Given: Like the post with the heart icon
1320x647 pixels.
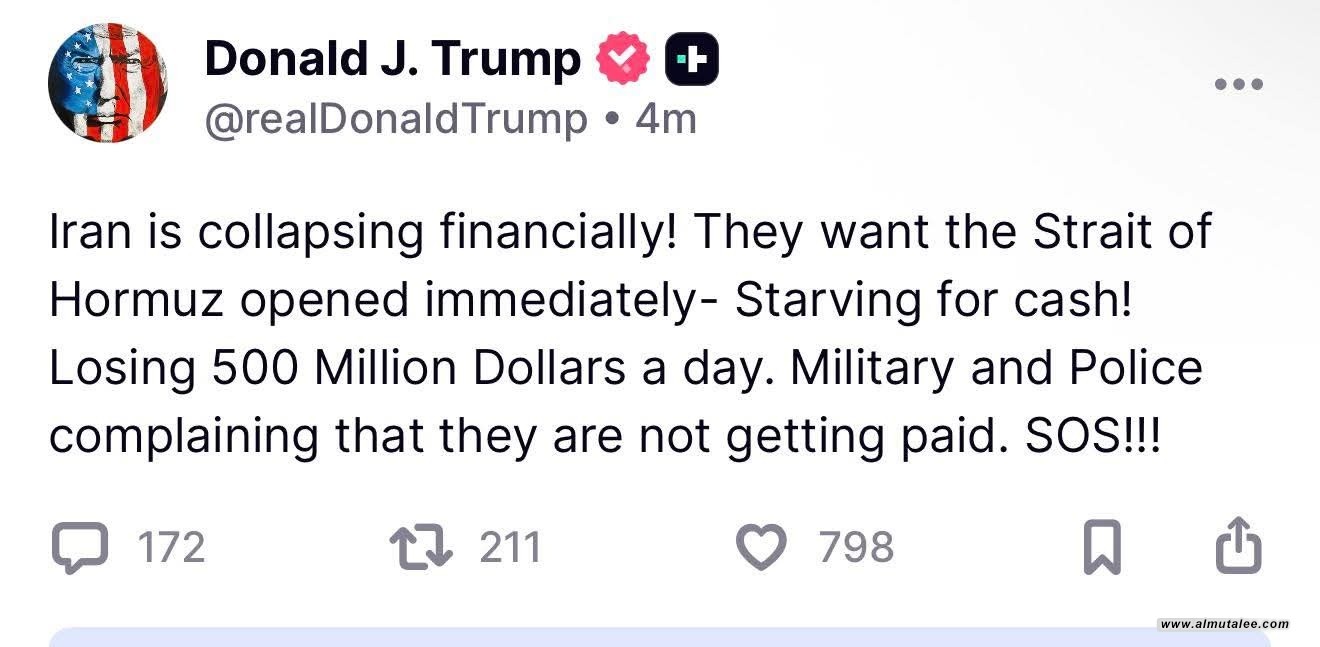Looking at the screenshot, I should (761, 548).
